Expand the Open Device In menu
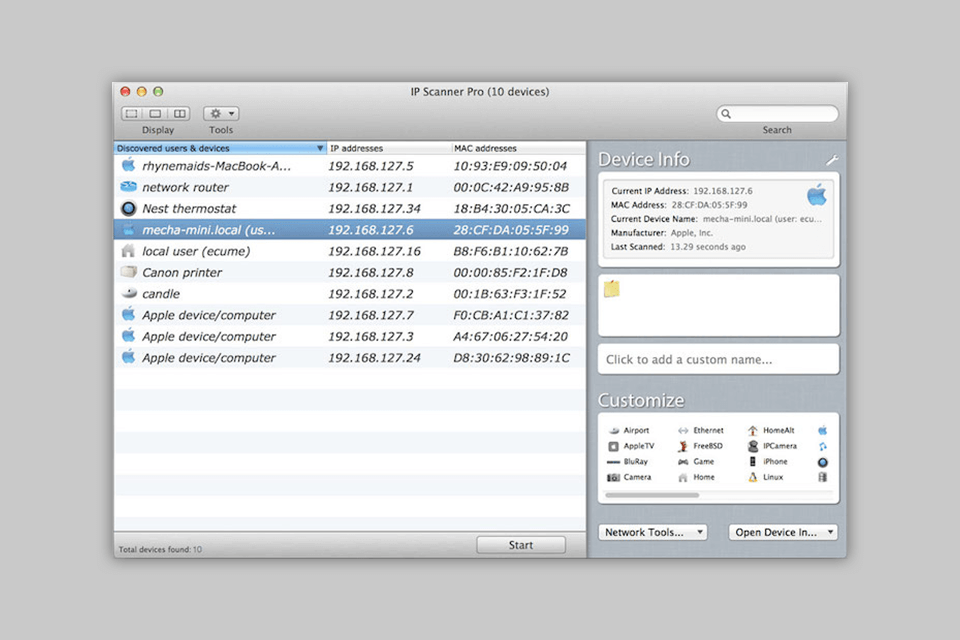 [783, 532]
